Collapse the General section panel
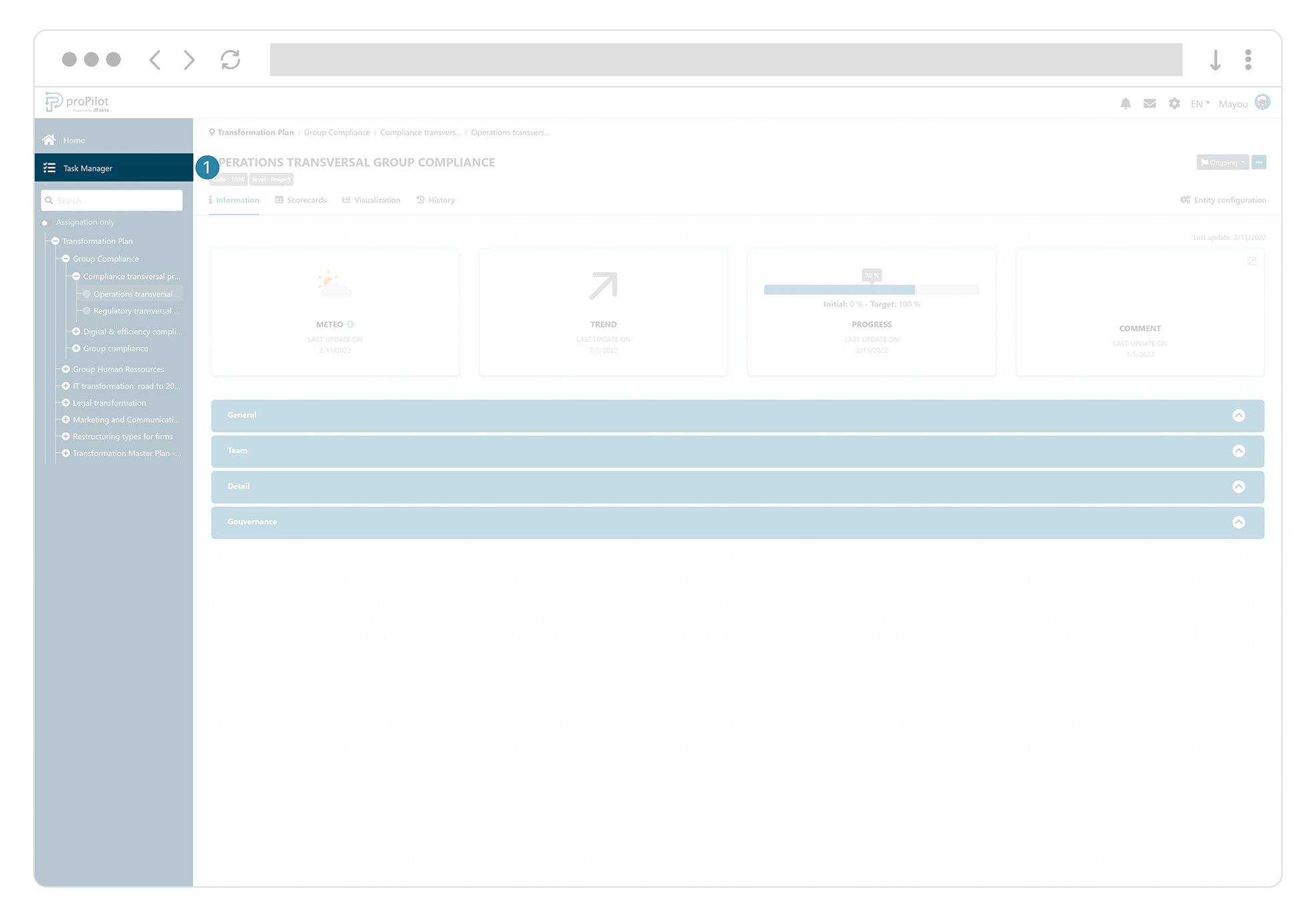This screenshot has height=923, width=1316. (x=1239, y=415)
